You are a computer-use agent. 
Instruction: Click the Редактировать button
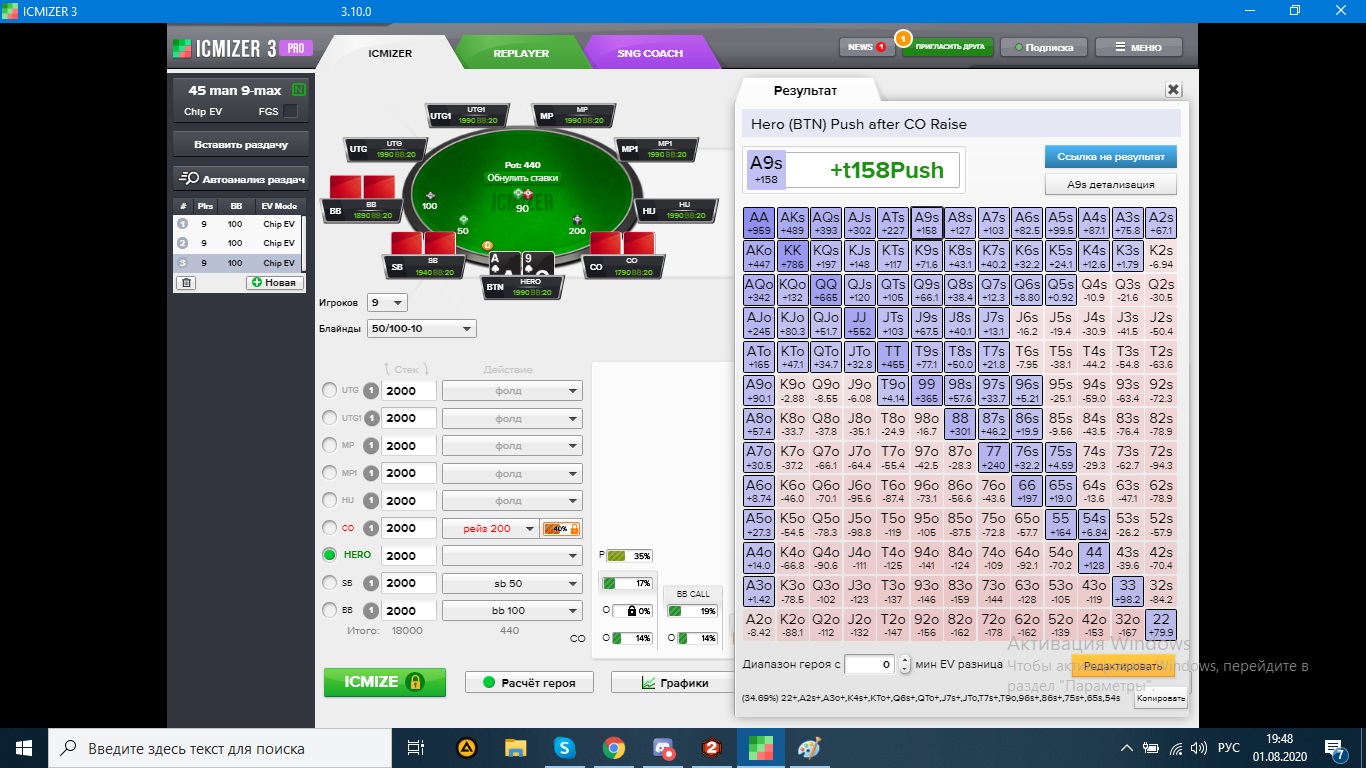pyautogui.click(x=1123, y=666)
